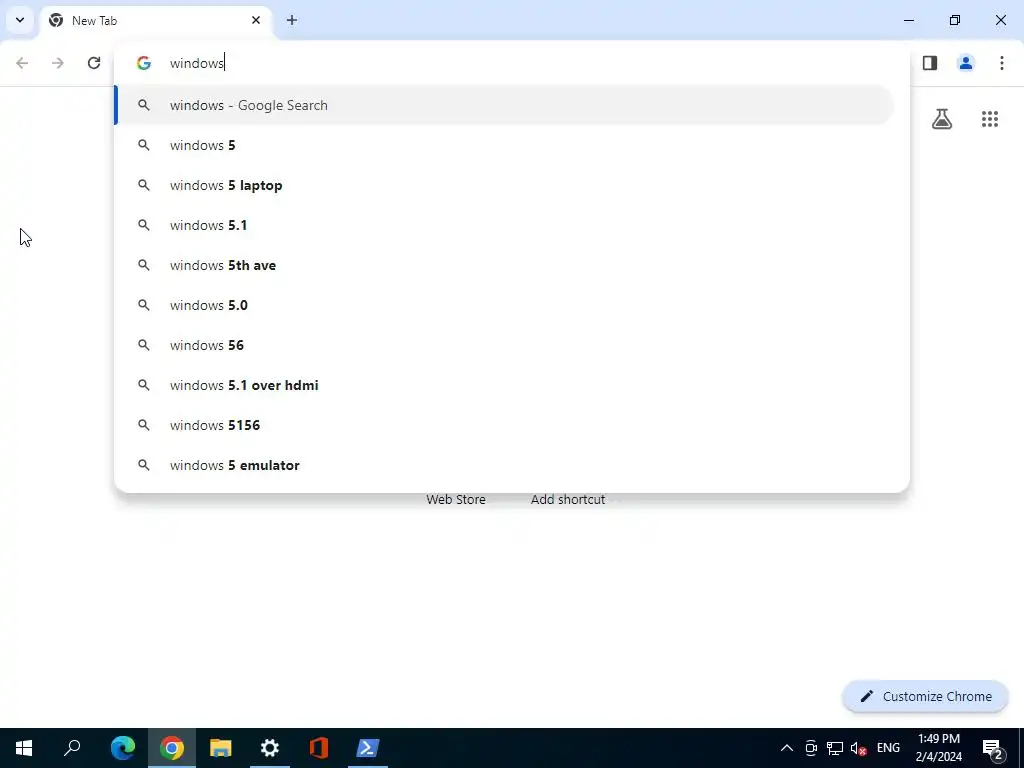This screenshot has width=1024, height=768.
Task: Open the clock showing 1:49 PM
Action: click(x=938, y=748)
